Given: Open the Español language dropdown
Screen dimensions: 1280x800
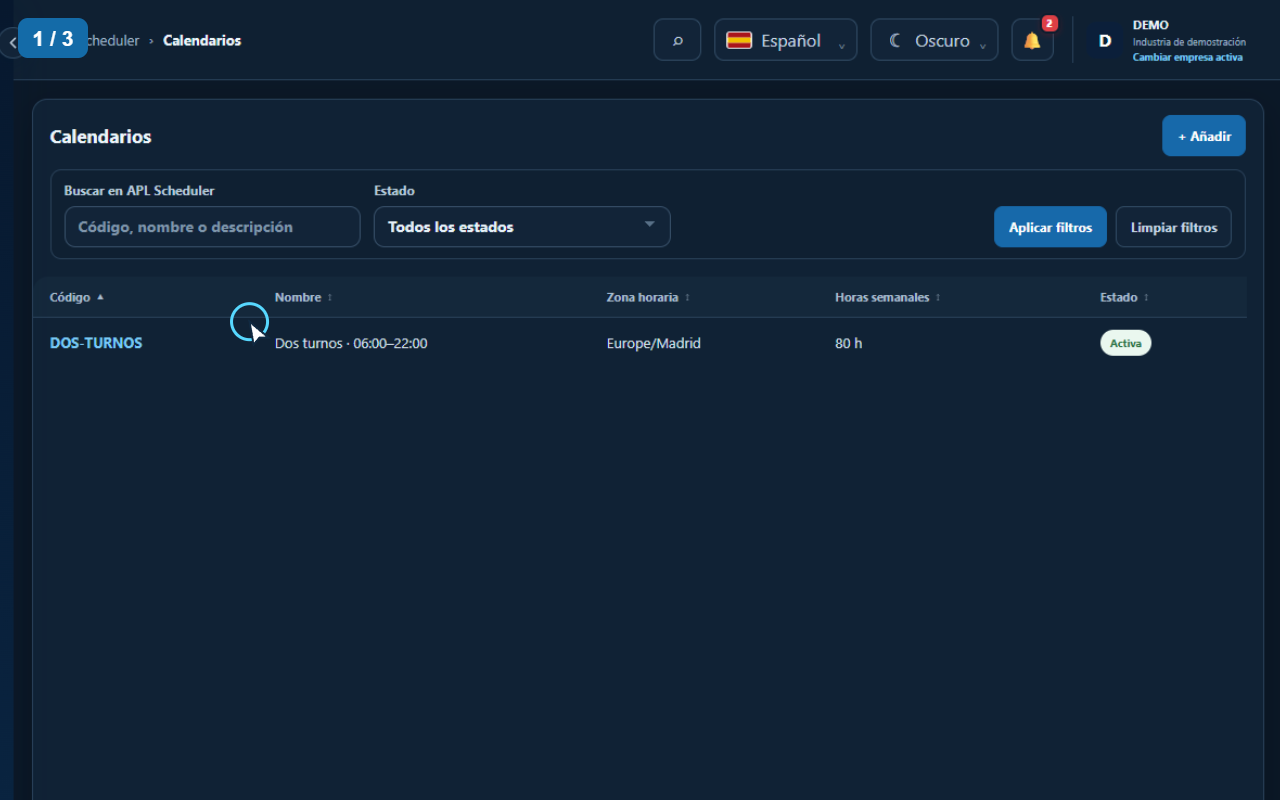Looking at the screenshot, I should point(785,41).
